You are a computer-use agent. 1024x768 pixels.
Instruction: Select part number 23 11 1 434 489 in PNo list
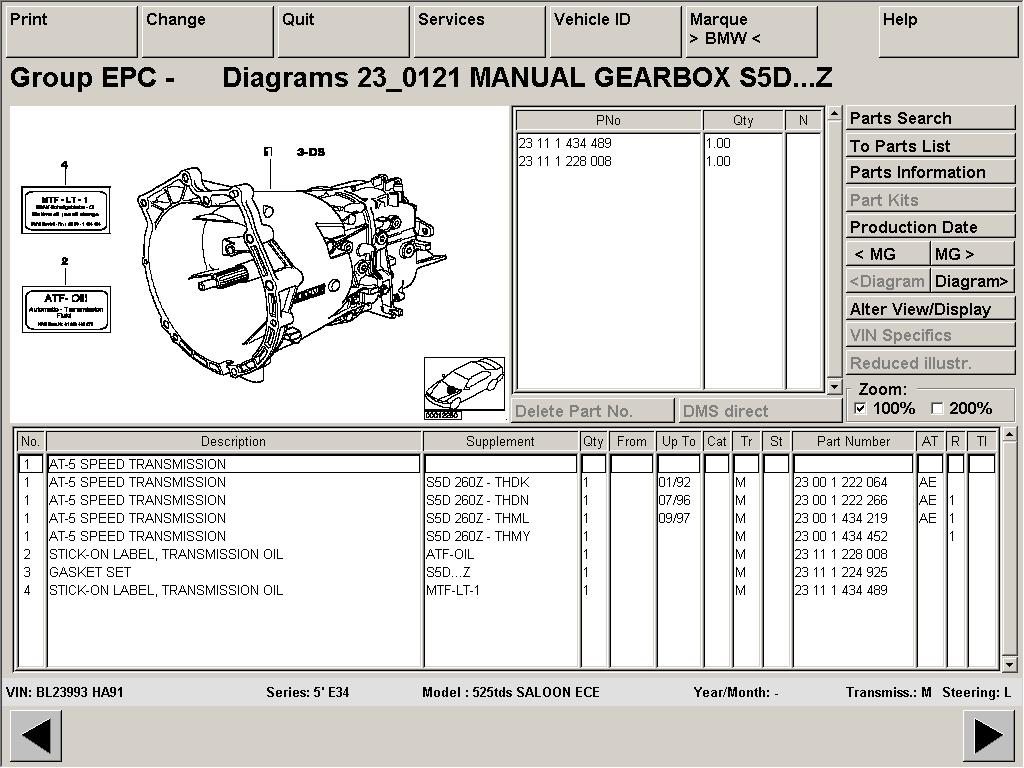(x=566, y=143)
